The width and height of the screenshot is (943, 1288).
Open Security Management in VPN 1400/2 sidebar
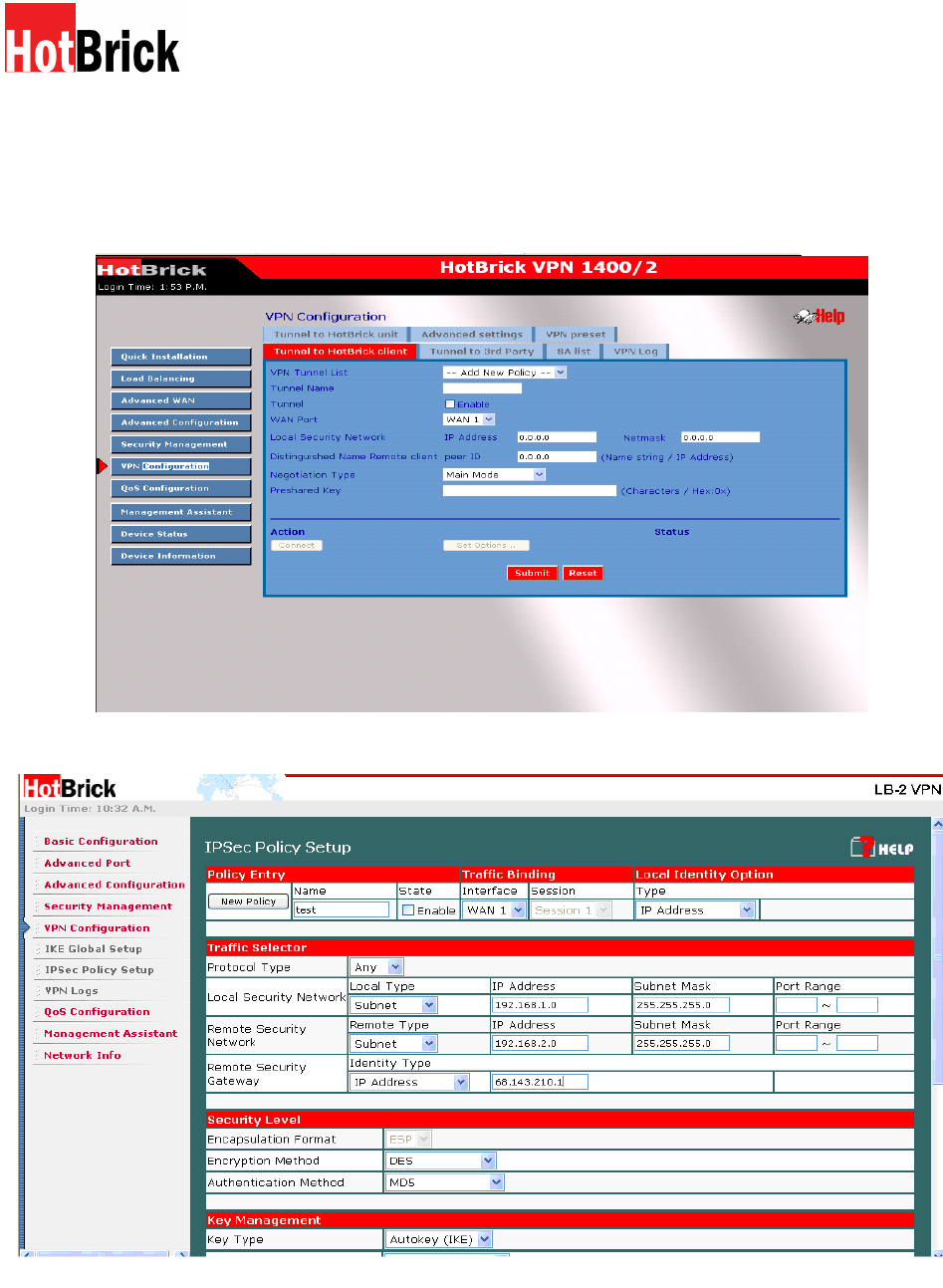[x=180, y=444]
